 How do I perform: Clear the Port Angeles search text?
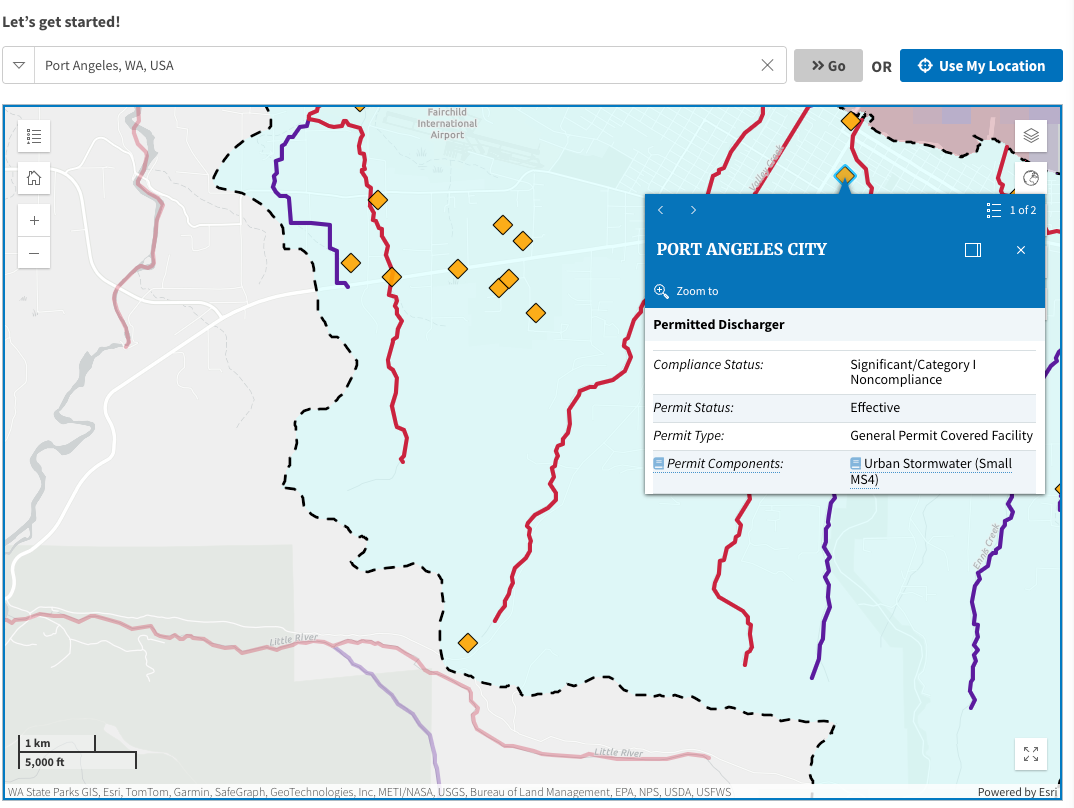coord(767,66)
